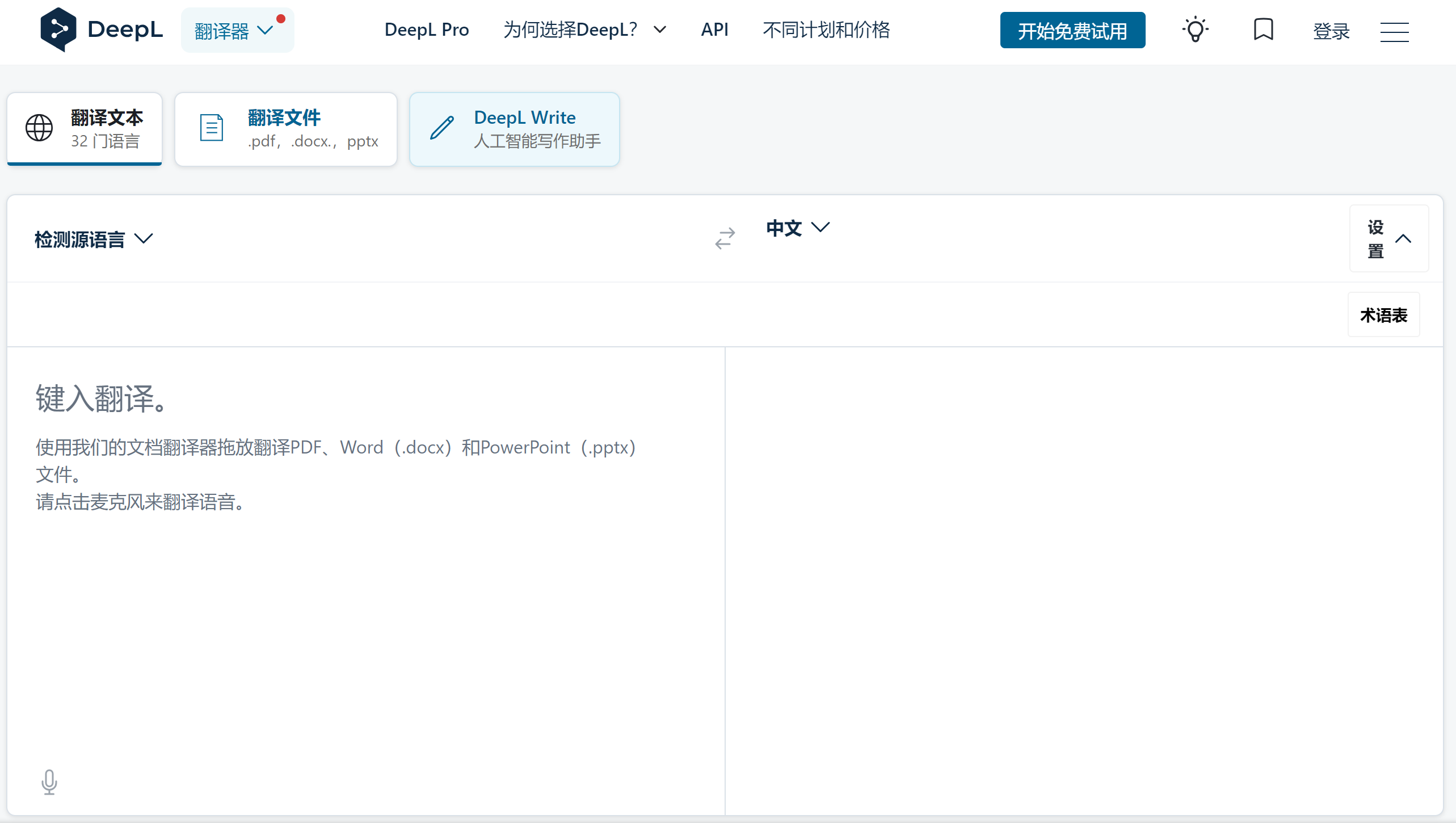Click the globe icon on 翻译文本
The height and width of the screenshot is (823, 1456).
(39, 128)
